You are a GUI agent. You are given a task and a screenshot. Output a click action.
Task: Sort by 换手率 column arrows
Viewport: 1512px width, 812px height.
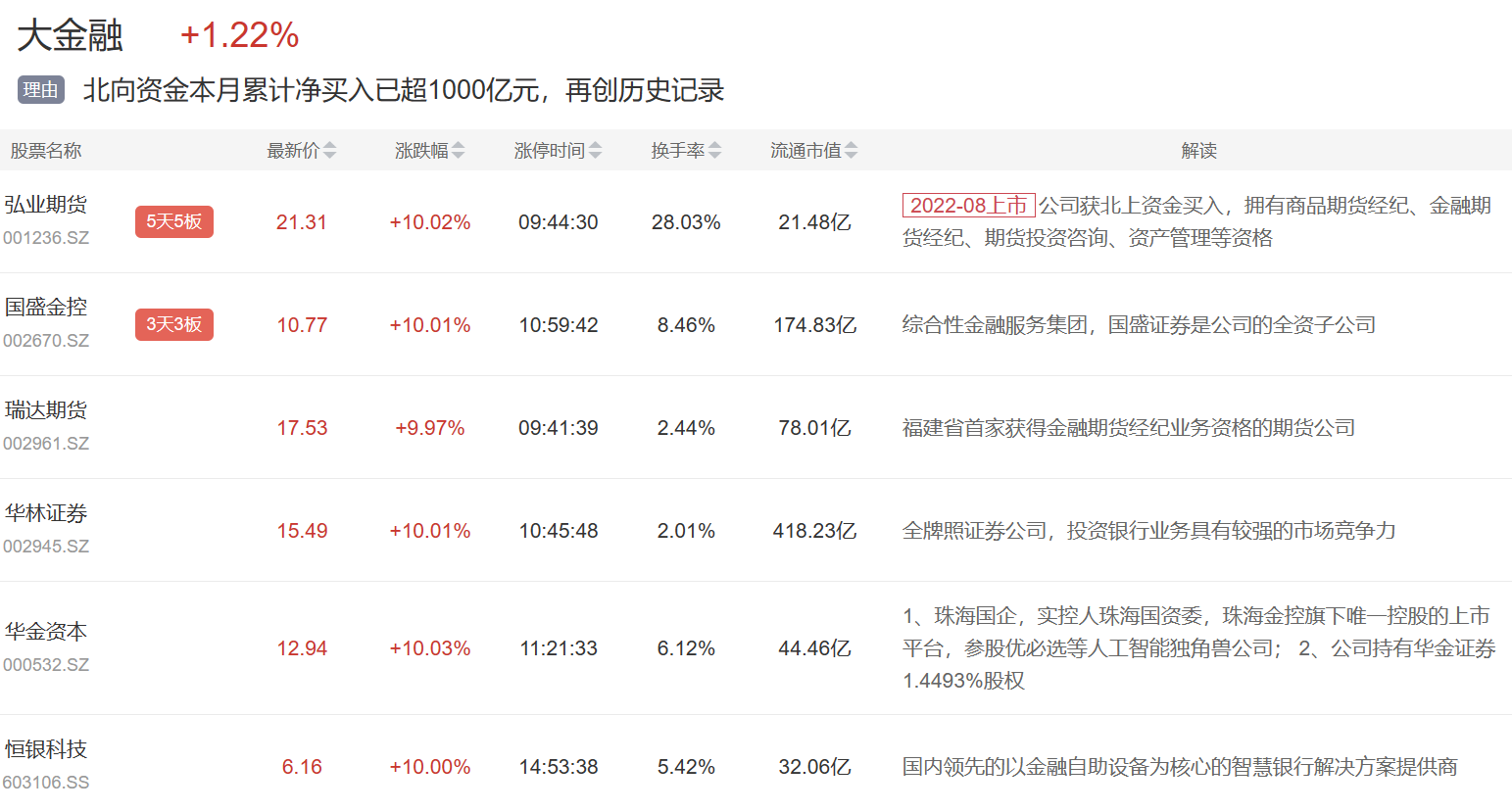click(715, 151)
